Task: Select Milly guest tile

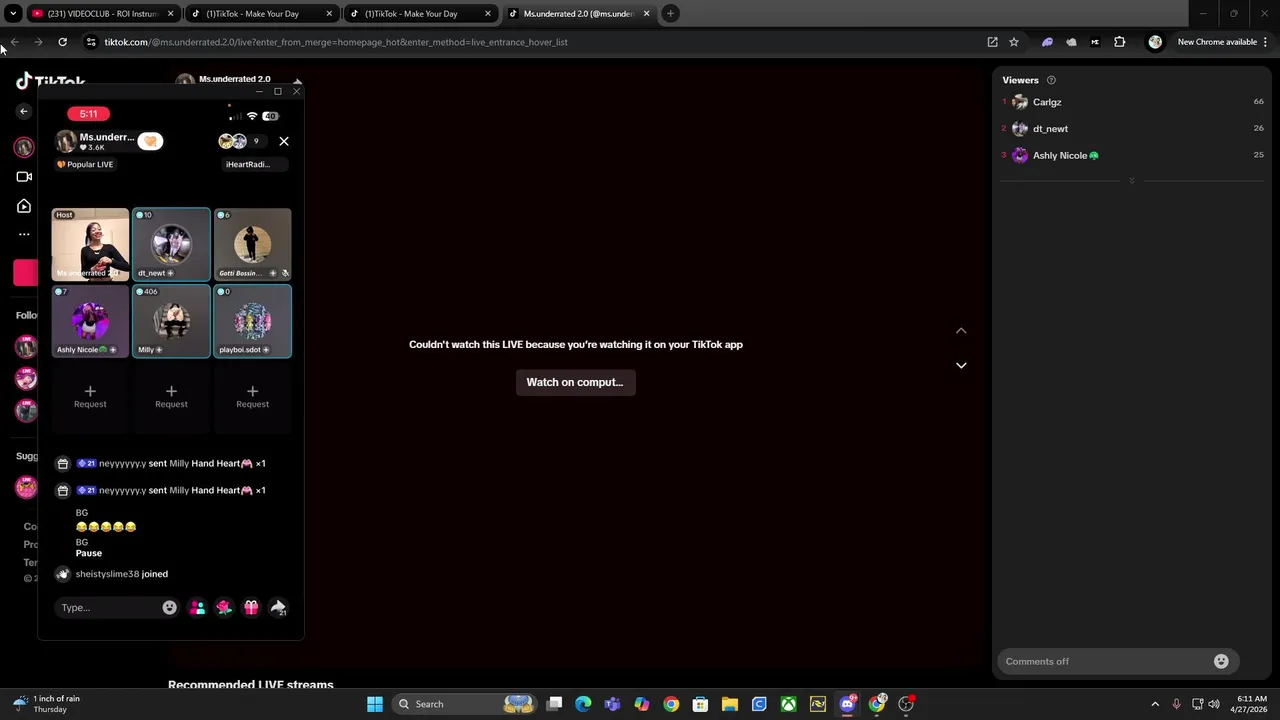Action: (x=171, y=321)
